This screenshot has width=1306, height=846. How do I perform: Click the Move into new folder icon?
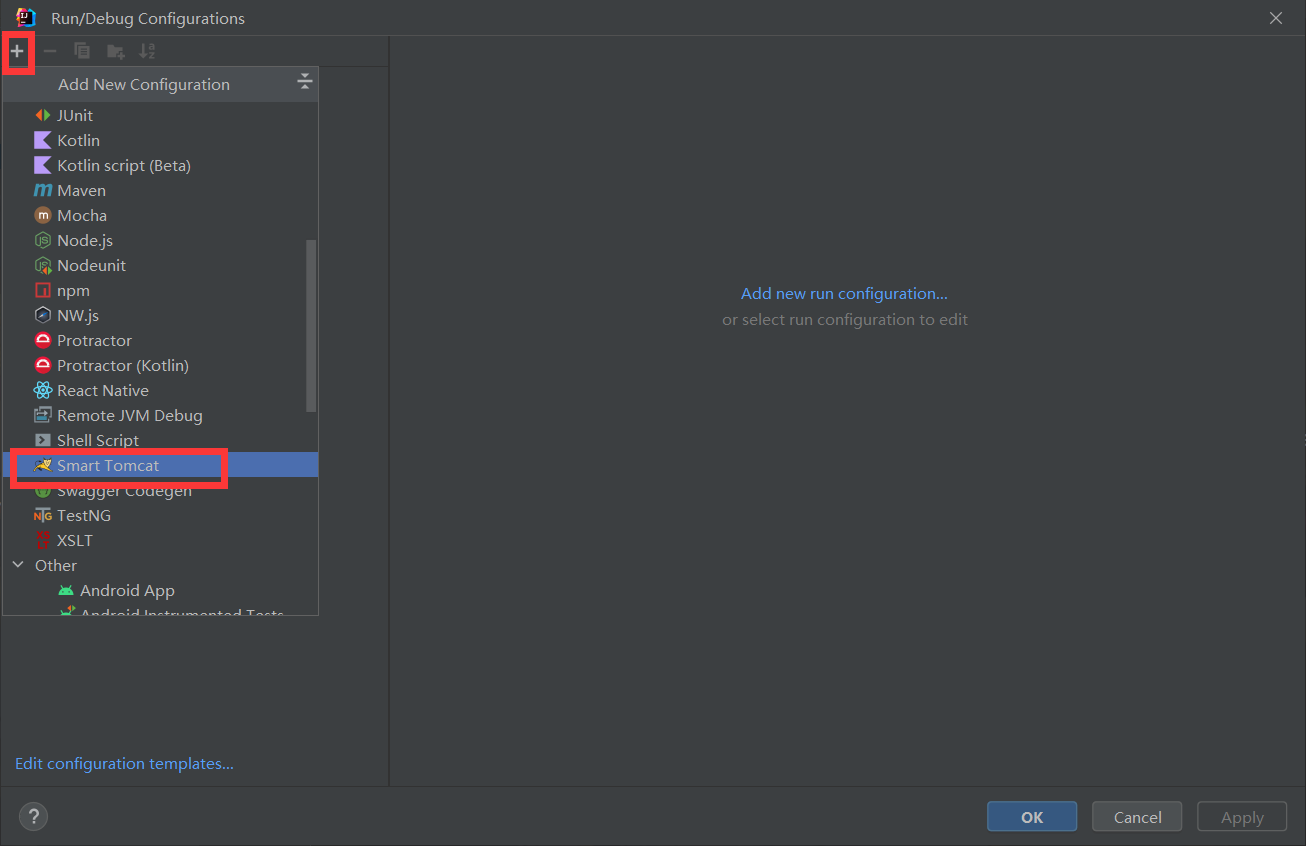[x=115, y=51]
